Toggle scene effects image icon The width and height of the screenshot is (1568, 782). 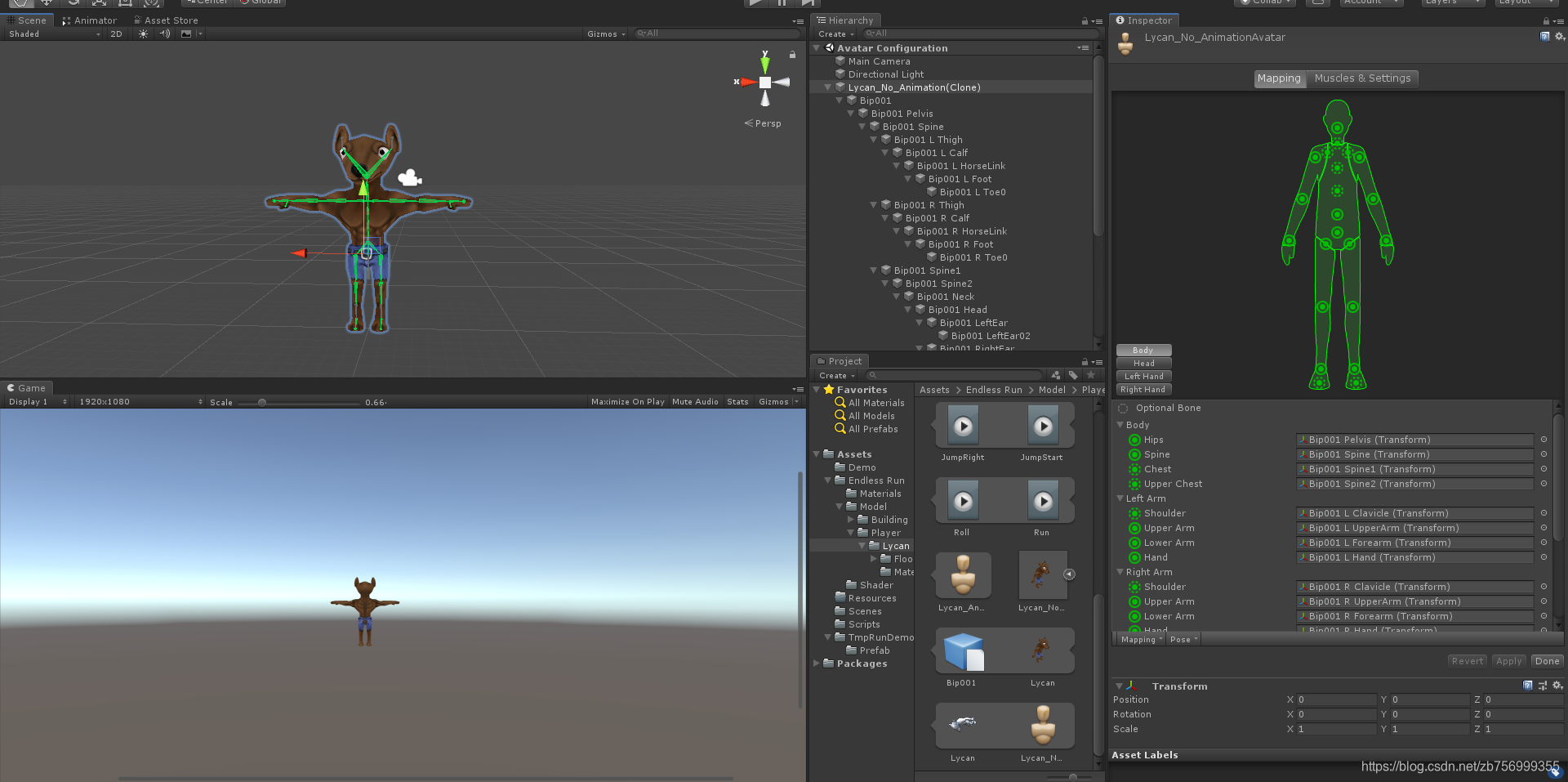[x=186, y=34]
